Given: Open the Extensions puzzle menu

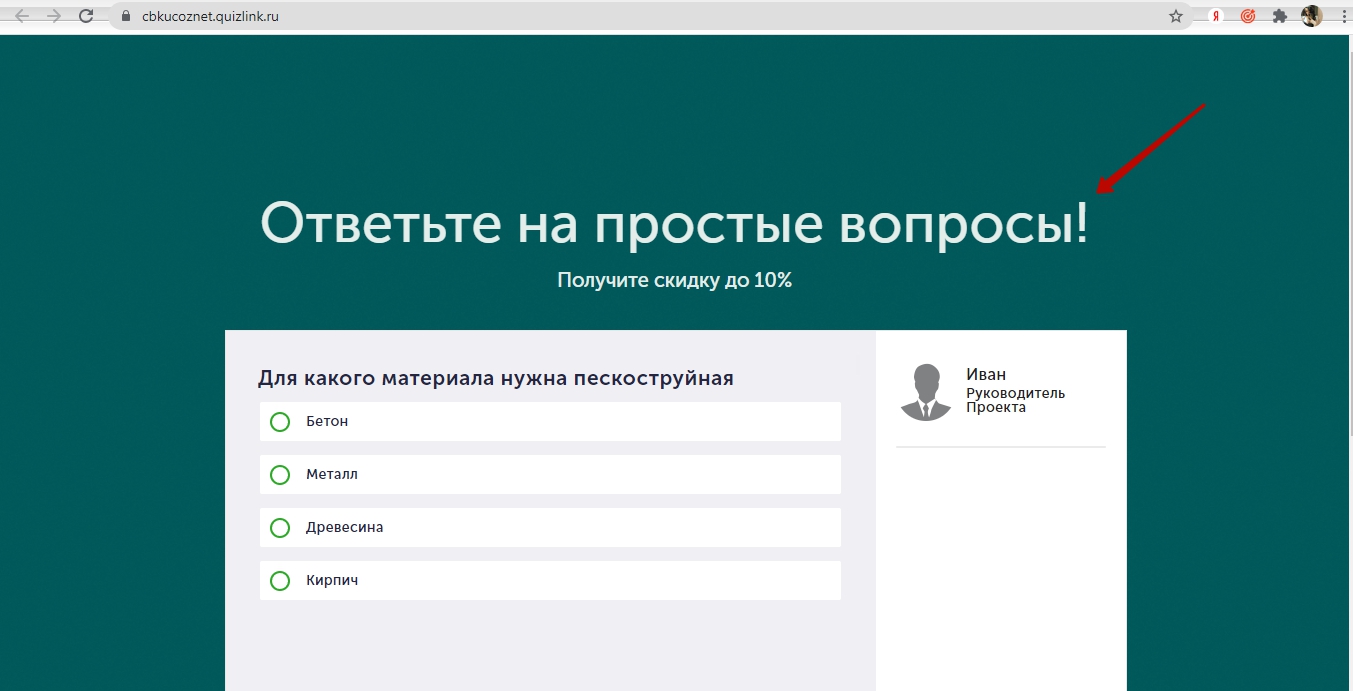Looking at the screenshot, I should [x=1279, y=16].
